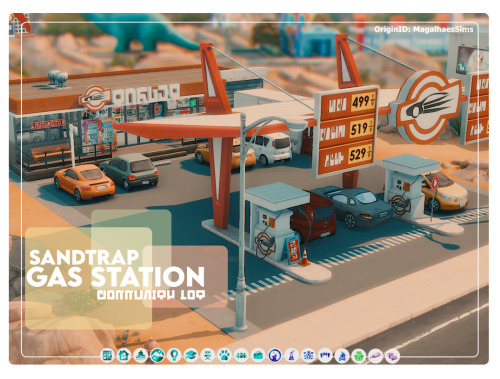
Task: Click the group of people pack icon
Action: click(x=241, y=356)
